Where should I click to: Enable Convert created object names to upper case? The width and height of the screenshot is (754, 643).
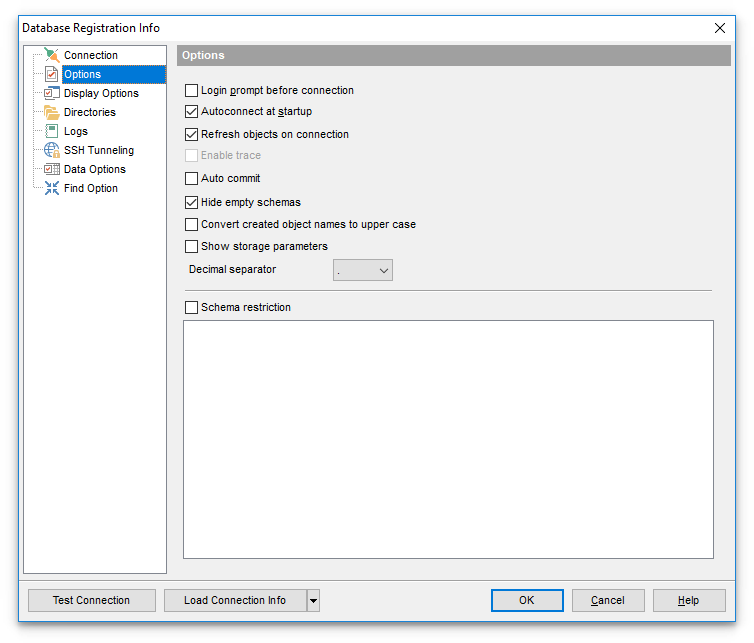[x=191, y=225]
